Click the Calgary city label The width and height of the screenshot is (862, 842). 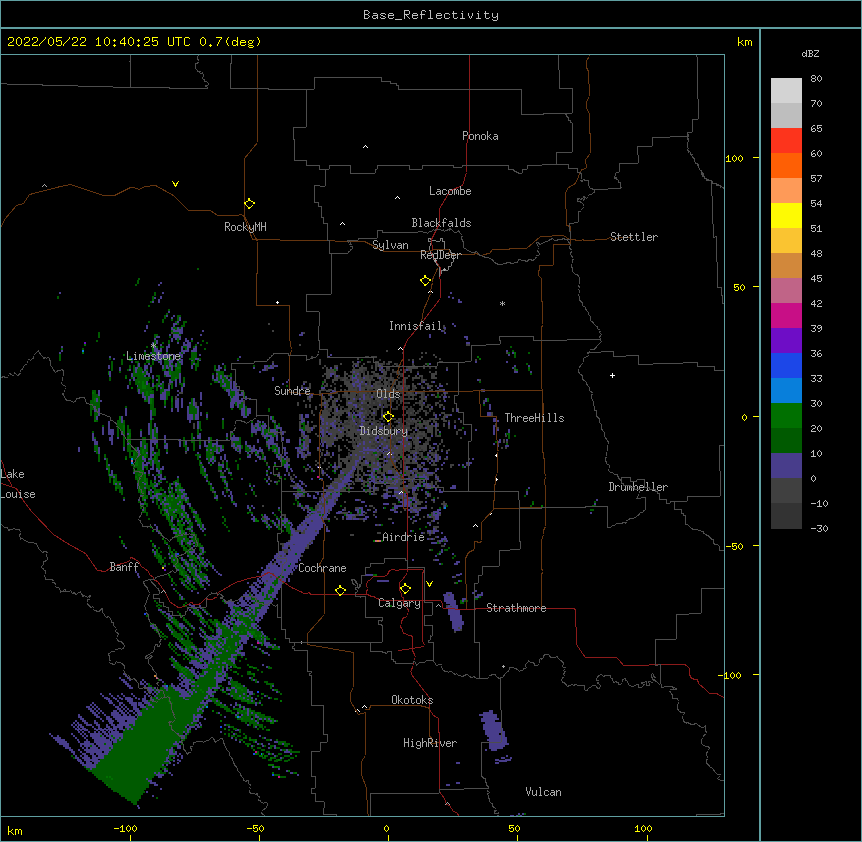click(399, 603)
